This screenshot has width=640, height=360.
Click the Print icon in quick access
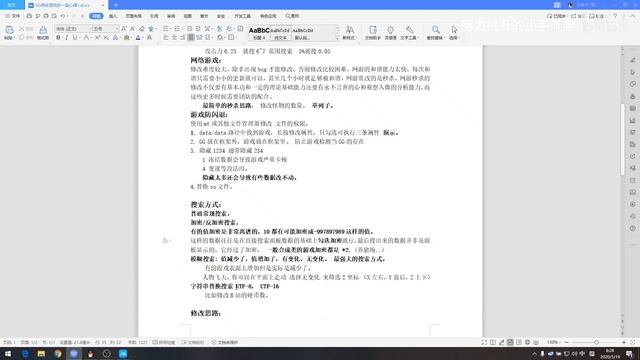coord(46,16)
